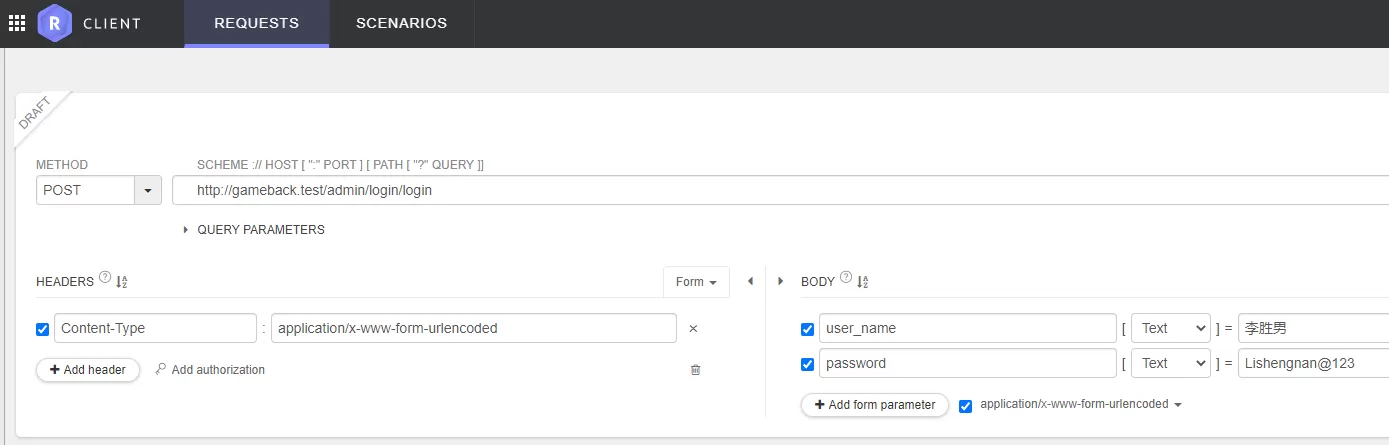Open the POST method dropdown
This screenshot has height=445, width=1389.
[x=148, y=190]
